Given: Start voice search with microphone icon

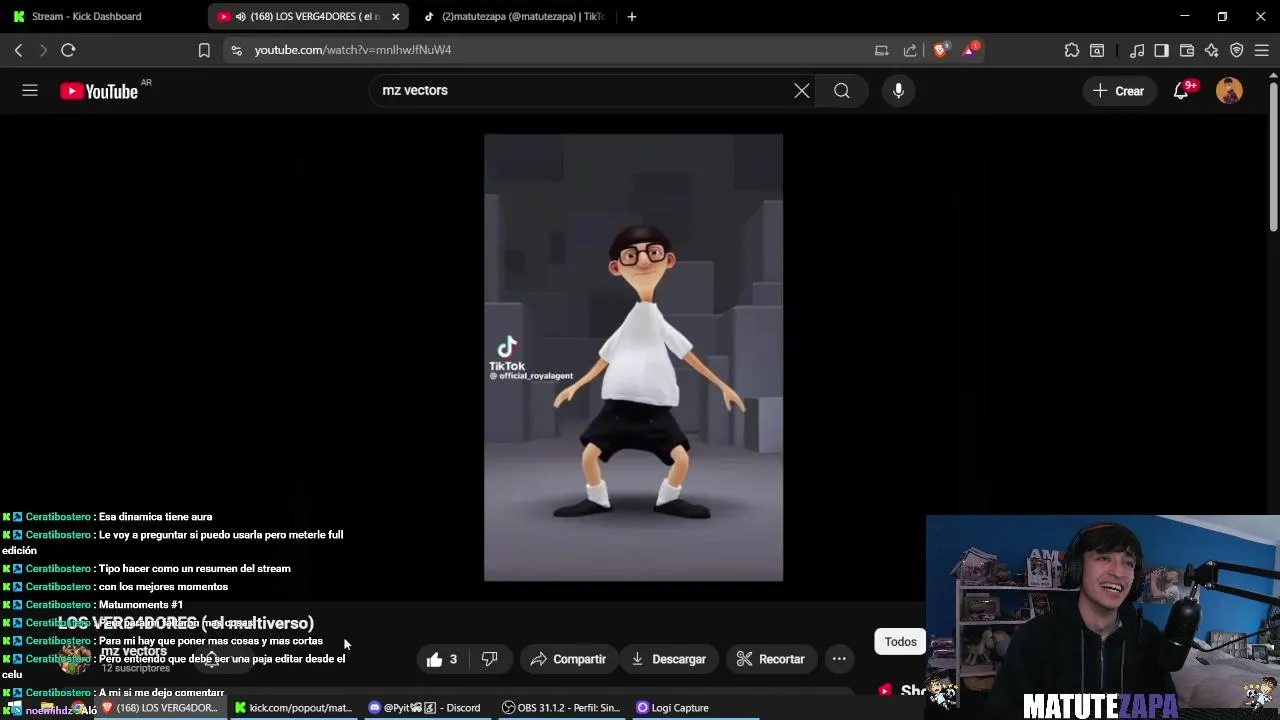Looking at the screenshot, I should [x=898, y=91].
